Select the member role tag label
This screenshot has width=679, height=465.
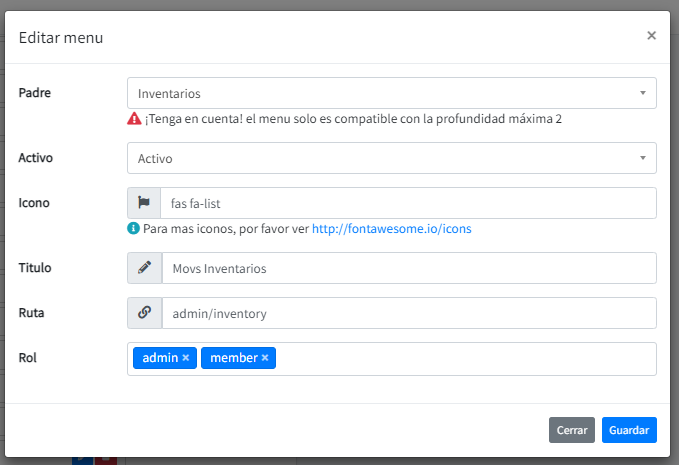pos(233,358)
